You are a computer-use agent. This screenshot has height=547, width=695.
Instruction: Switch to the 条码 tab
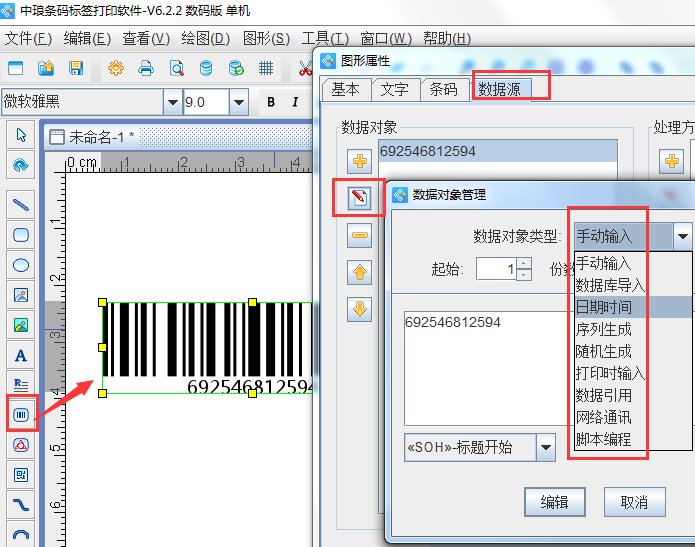[x=444, y=90]
